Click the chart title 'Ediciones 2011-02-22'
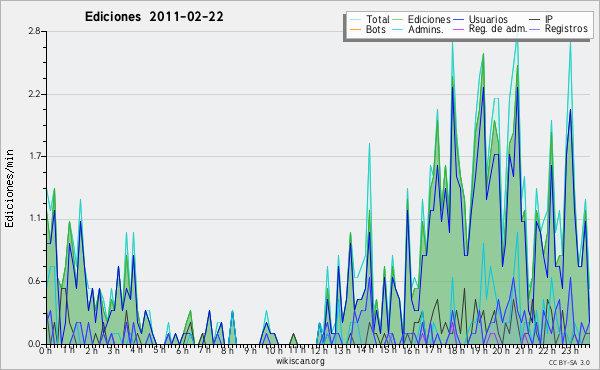Screen dimensions: 600x370 tap(154, 17)
